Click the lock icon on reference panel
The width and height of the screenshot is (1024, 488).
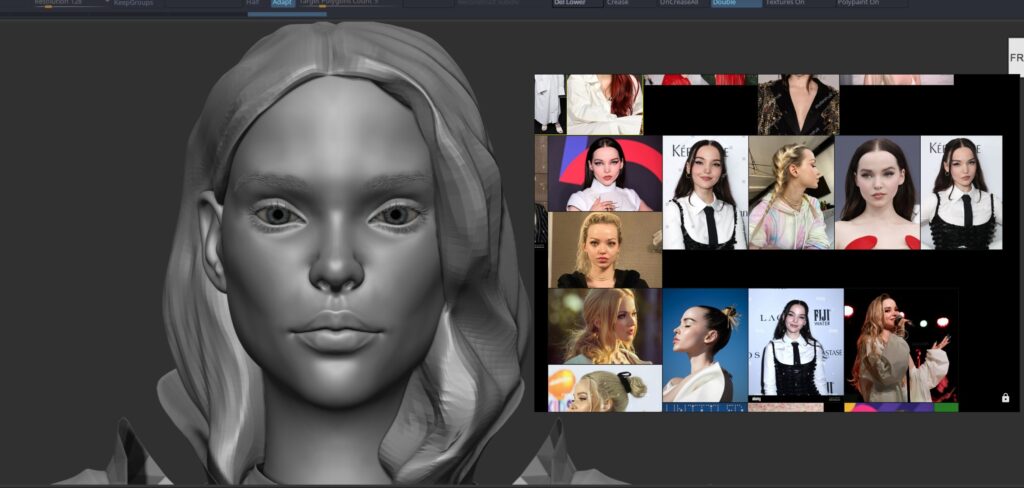[1005, 397]
